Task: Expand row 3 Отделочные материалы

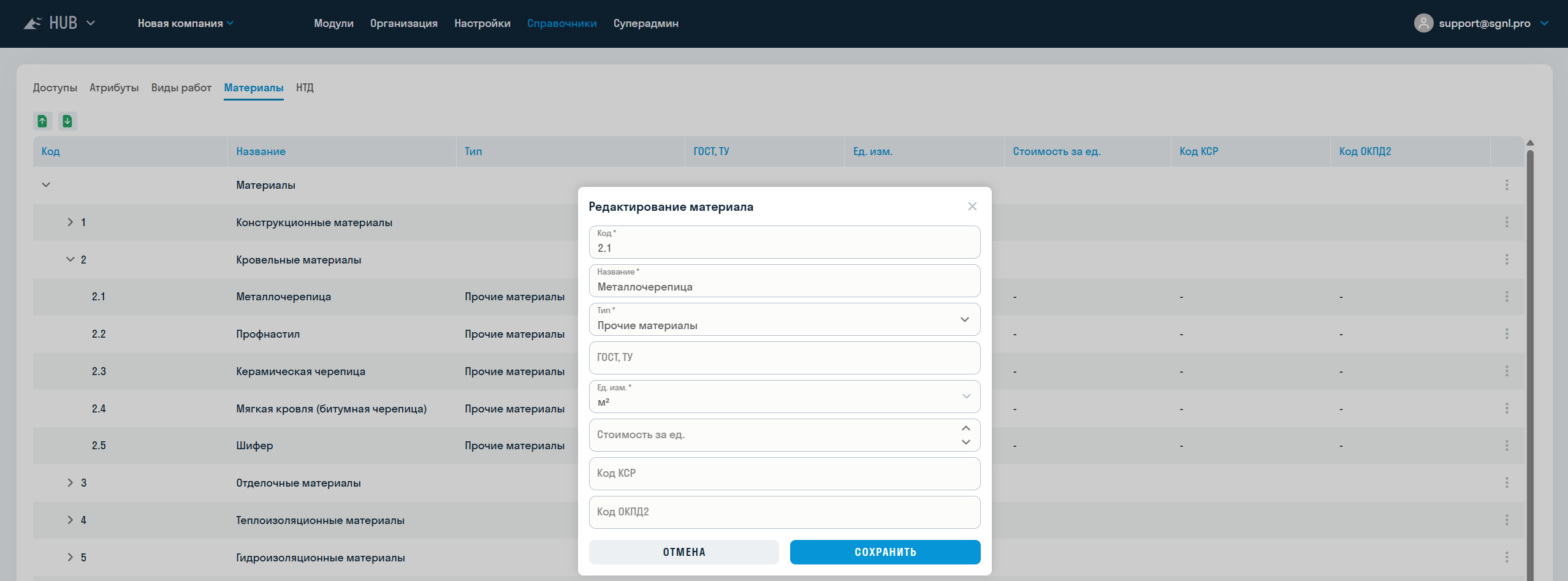Action: click(x=70, y=482)
